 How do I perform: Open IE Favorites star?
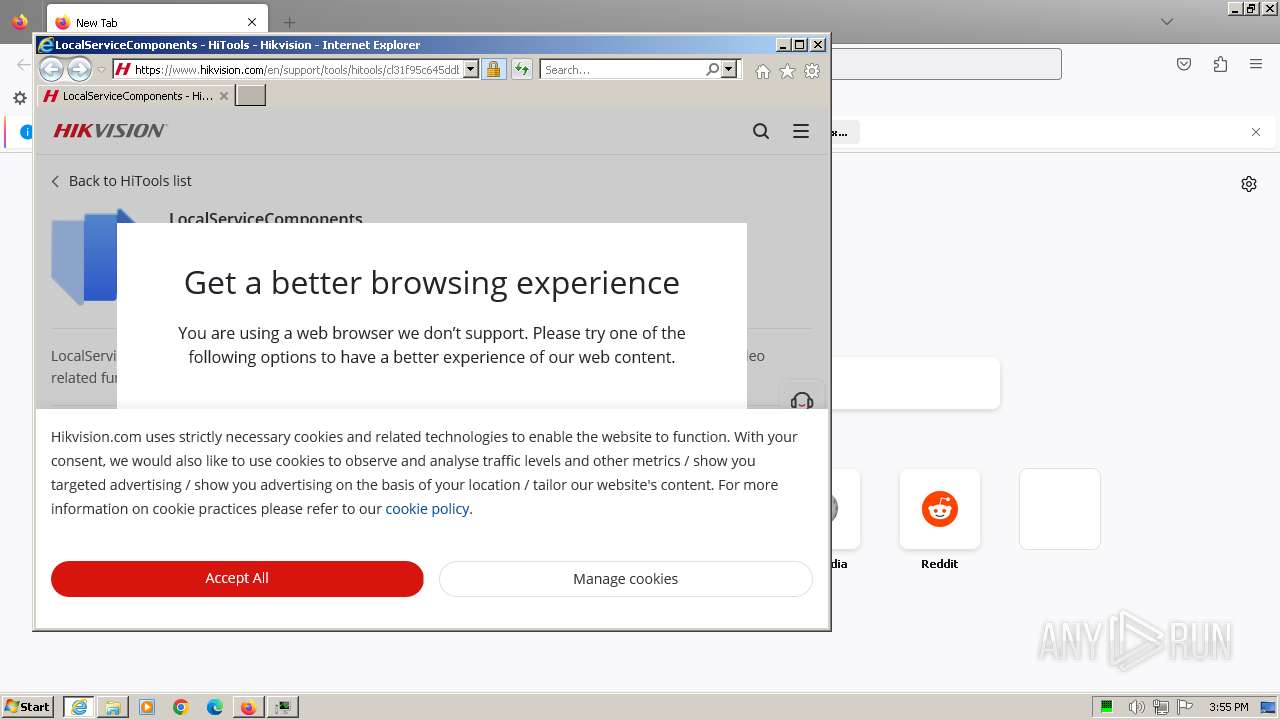[x=787, y=71]
